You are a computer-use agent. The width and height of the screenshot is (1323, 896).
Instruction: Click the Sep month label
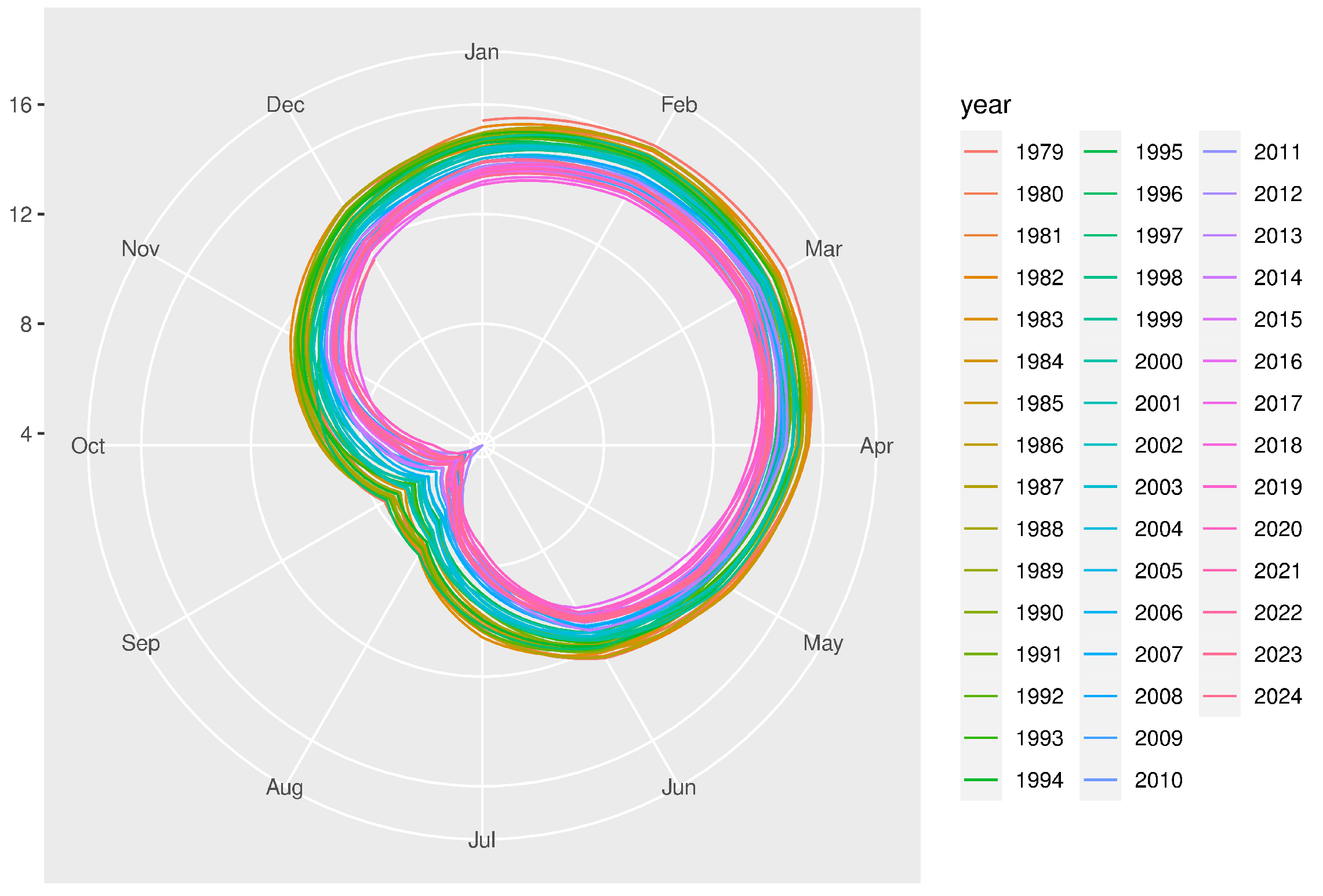140,643
